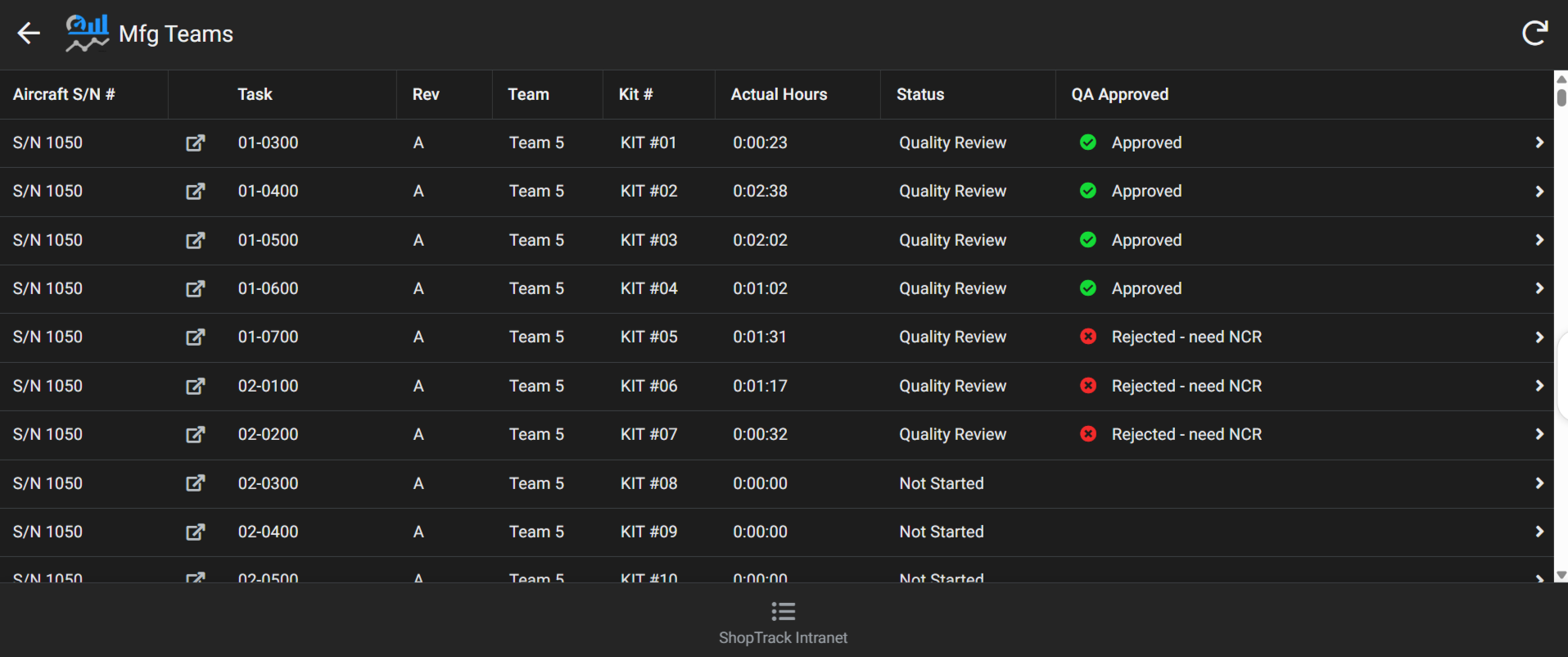The image size is (1568, 657).
Task: Open external link icon for task 02-0400
Action: pyautogui.click(x=195, y=532)
